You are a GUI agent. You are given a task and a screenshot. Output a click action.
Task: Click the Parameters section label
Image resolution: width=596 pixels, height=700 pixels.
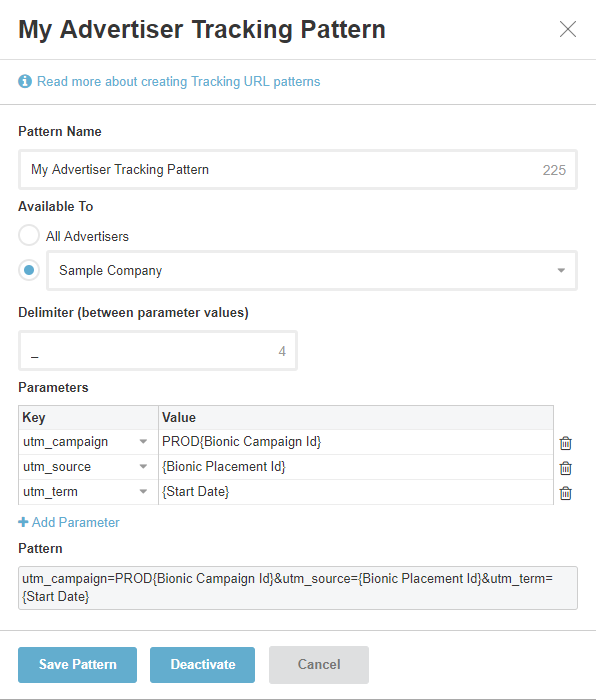pos(53,388)
